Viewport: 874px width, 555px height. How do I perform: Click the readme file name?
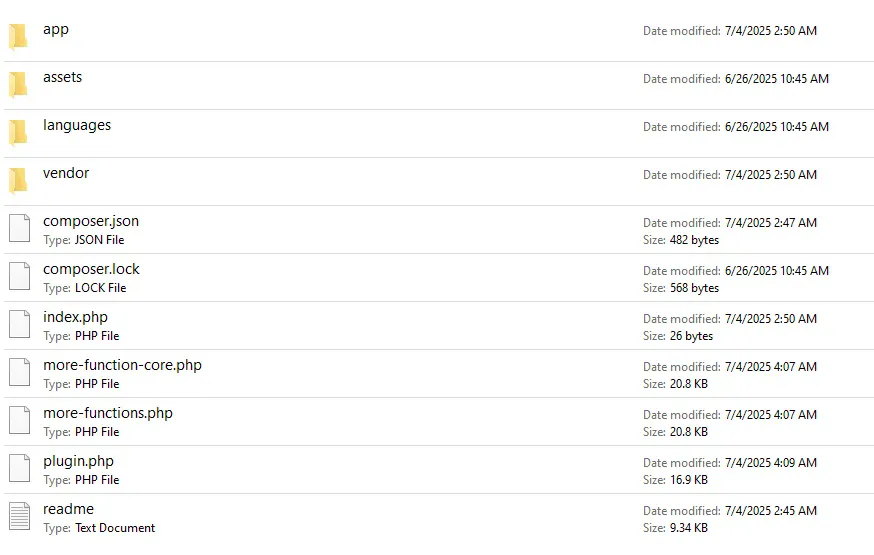[68, 509]
